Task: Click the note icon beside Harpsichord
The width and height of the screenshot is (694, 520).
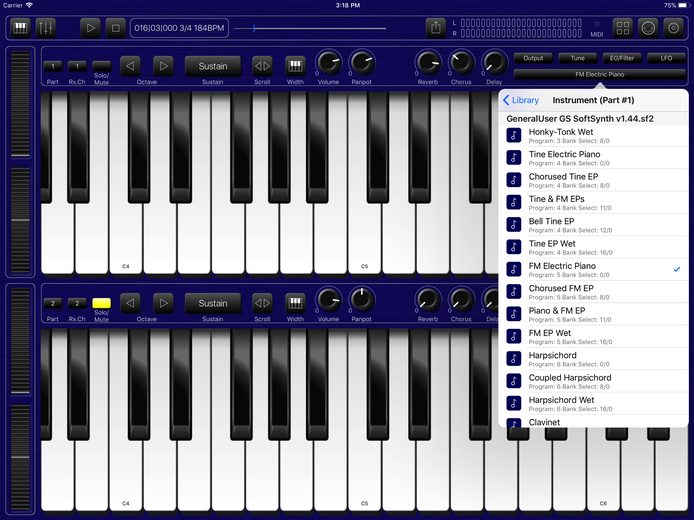Action: point(513,358)
